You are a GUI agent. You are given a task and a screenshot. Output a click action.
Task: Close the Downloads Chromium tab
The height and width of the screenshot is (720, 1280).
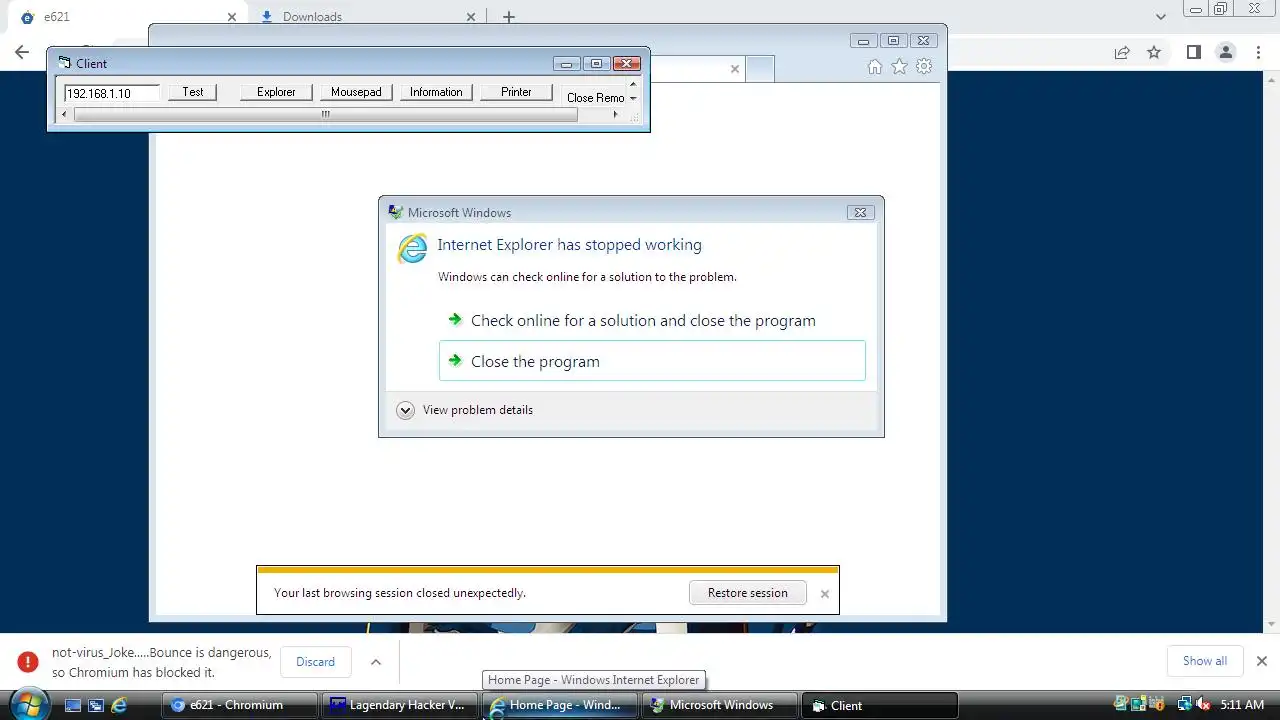point(471,17)
